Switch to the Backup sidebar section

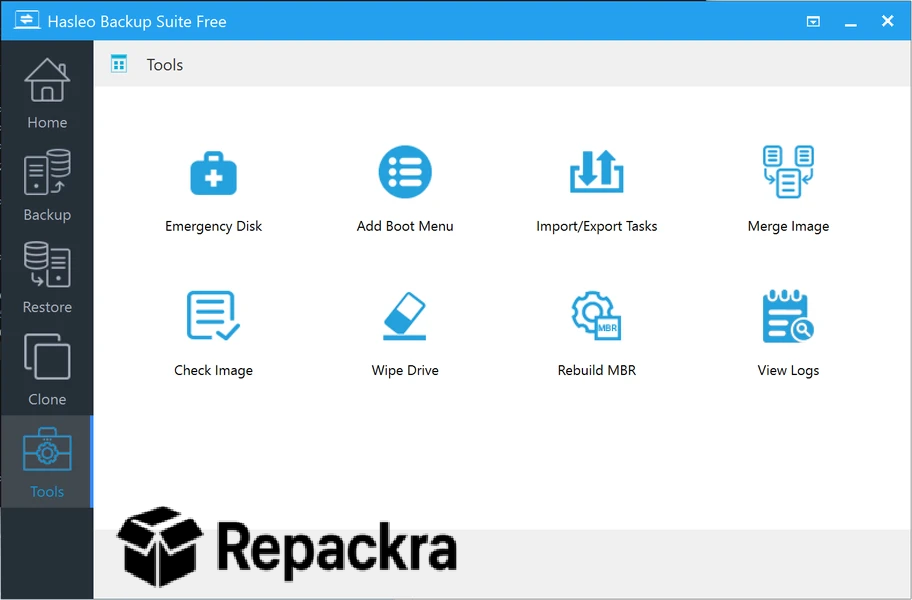click(47, 185)
